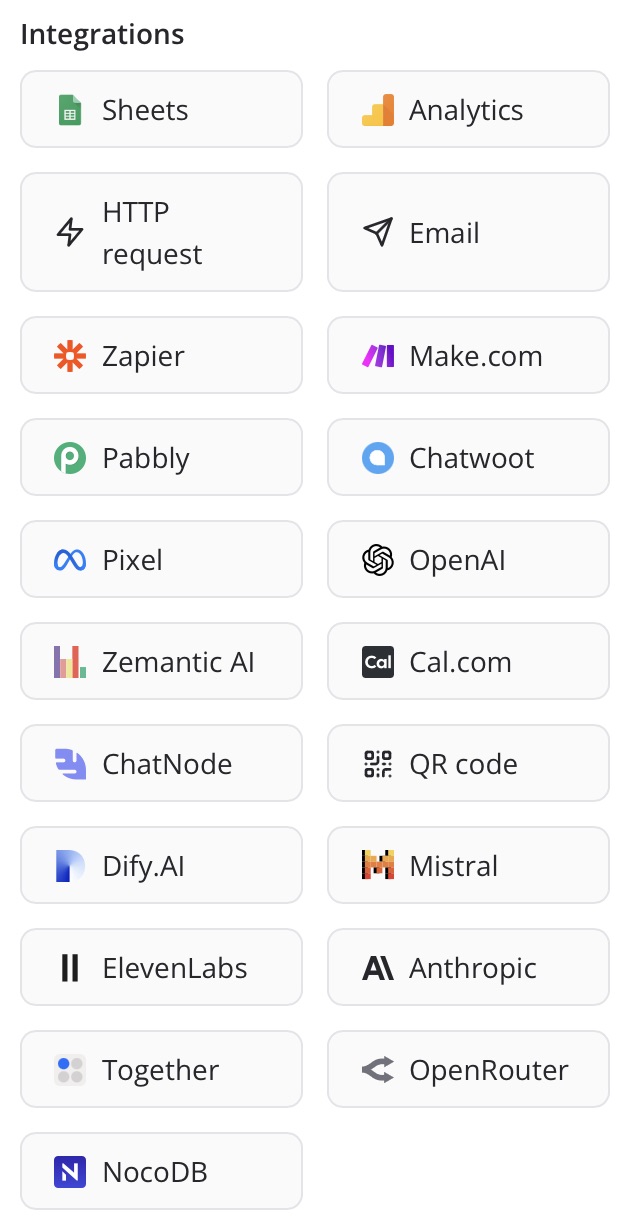Click the Analytics bar chart icon
The height and width of the screenshot is (1232, 632).
click(x=377, y=110)
